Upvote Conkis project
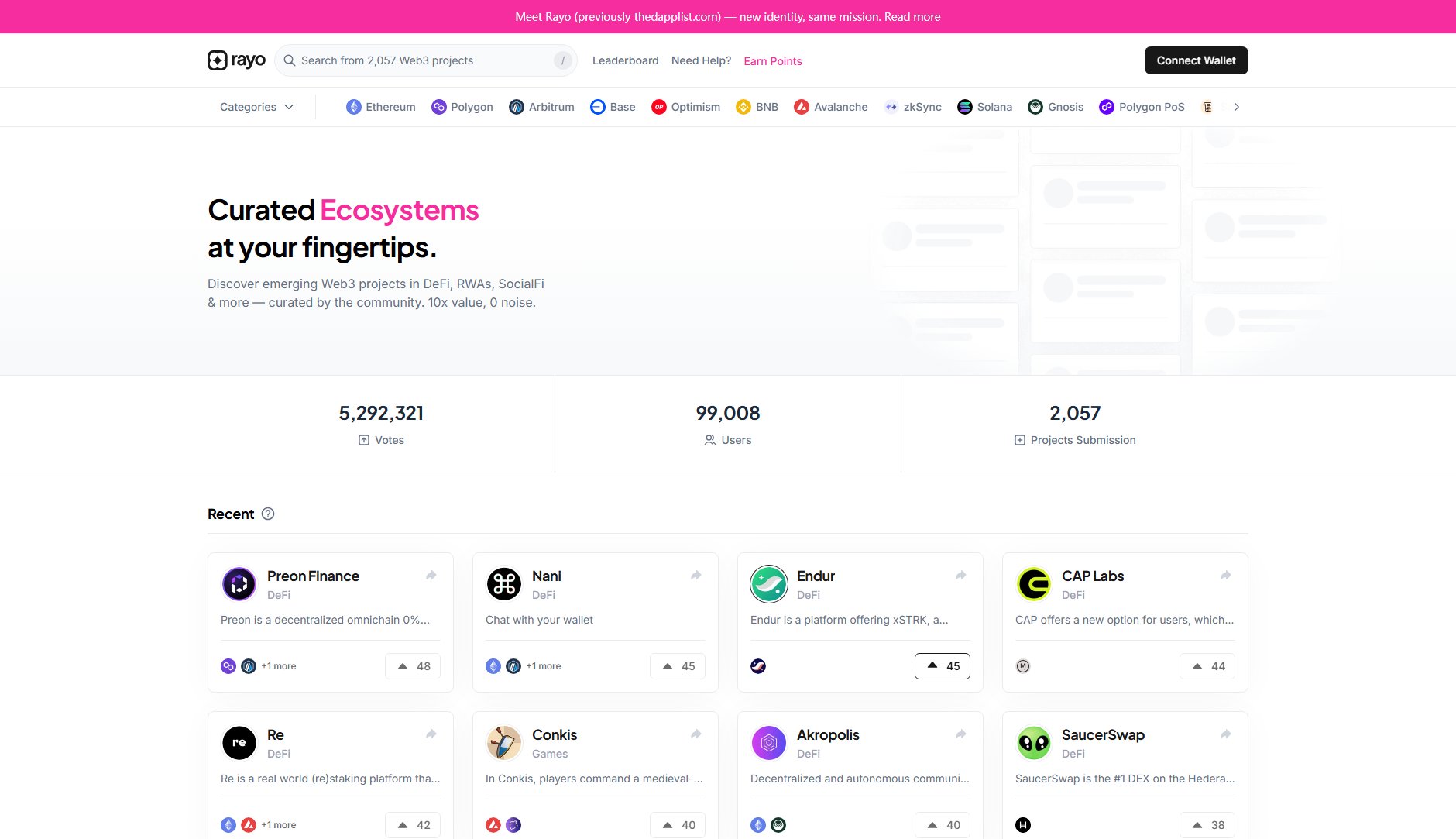 coord(678,825)
